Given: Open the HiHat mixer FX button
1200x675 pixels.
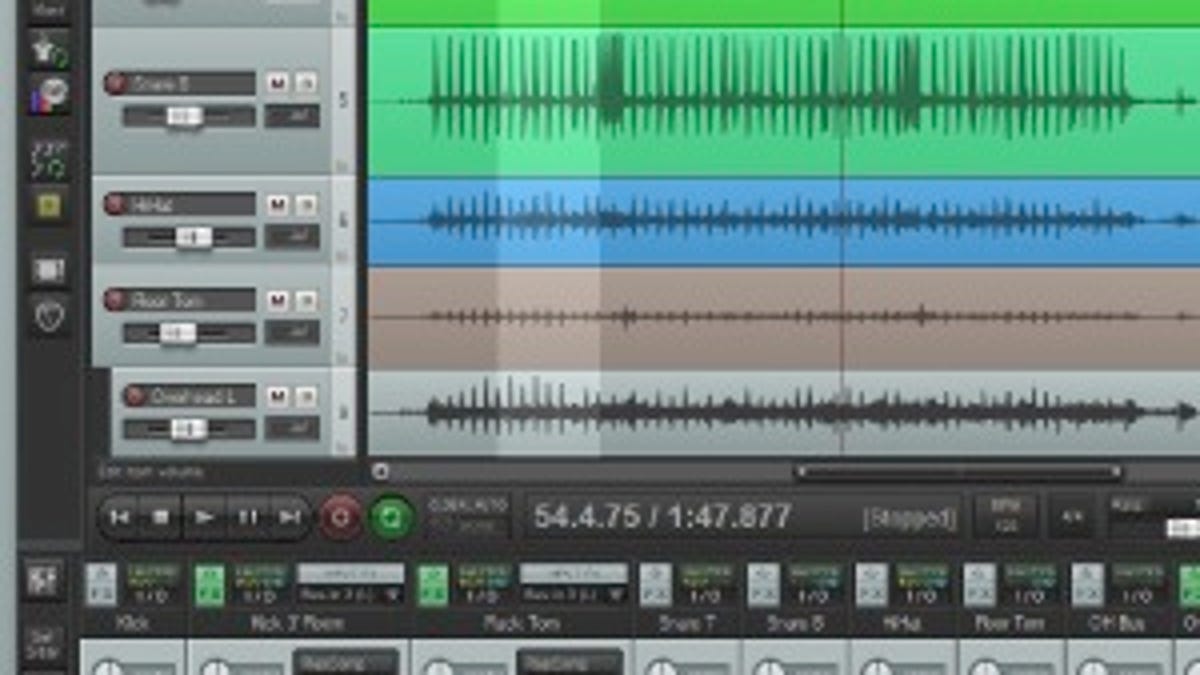Looking at the screenshot, I should [871, 585].
